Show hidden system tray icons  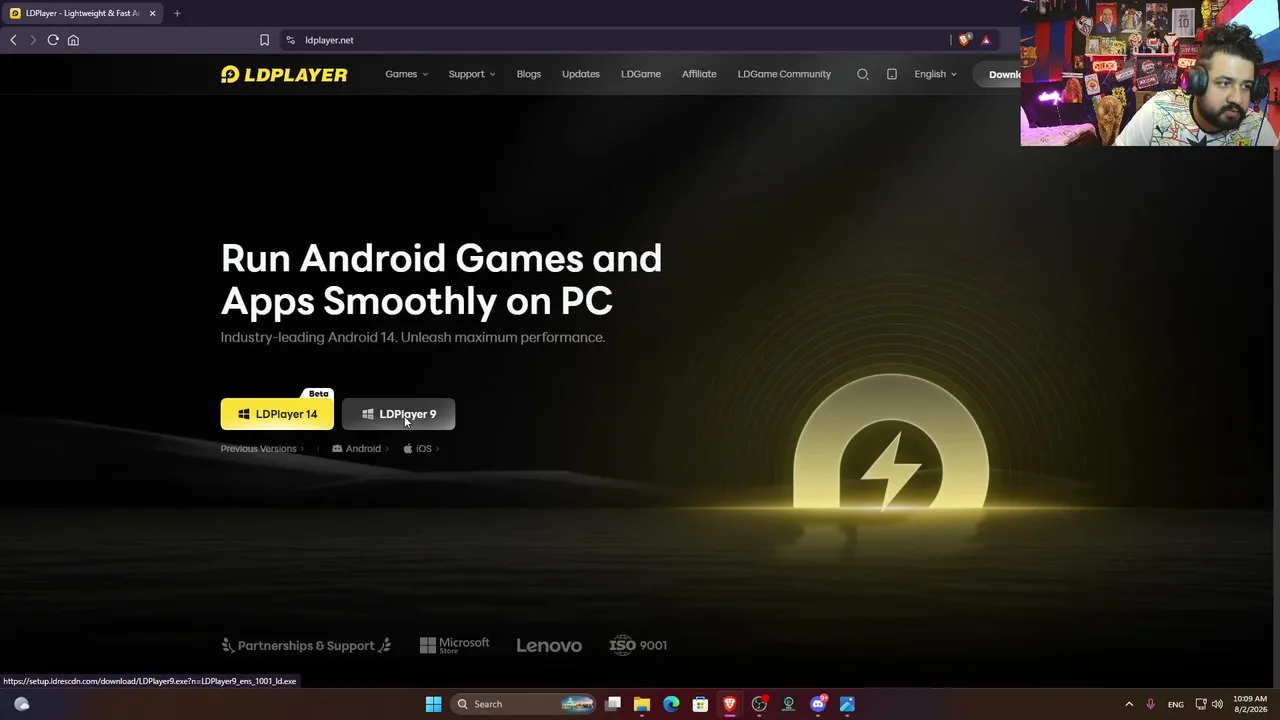pyautogui.click(x=1129, y=704)
